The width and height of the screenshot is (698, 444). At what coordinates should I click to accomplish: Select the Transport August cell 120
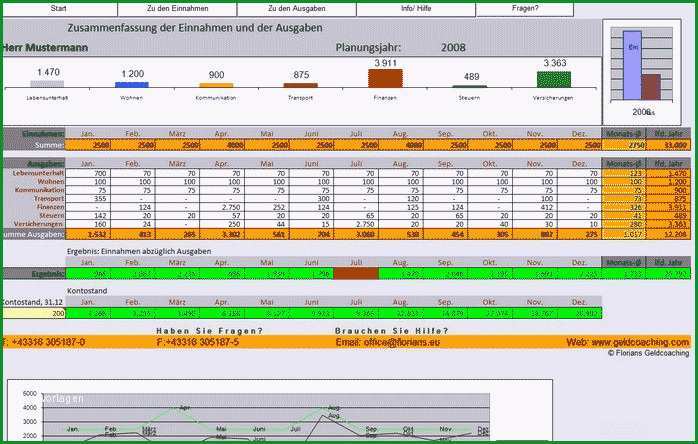click(x=401, y=199)
